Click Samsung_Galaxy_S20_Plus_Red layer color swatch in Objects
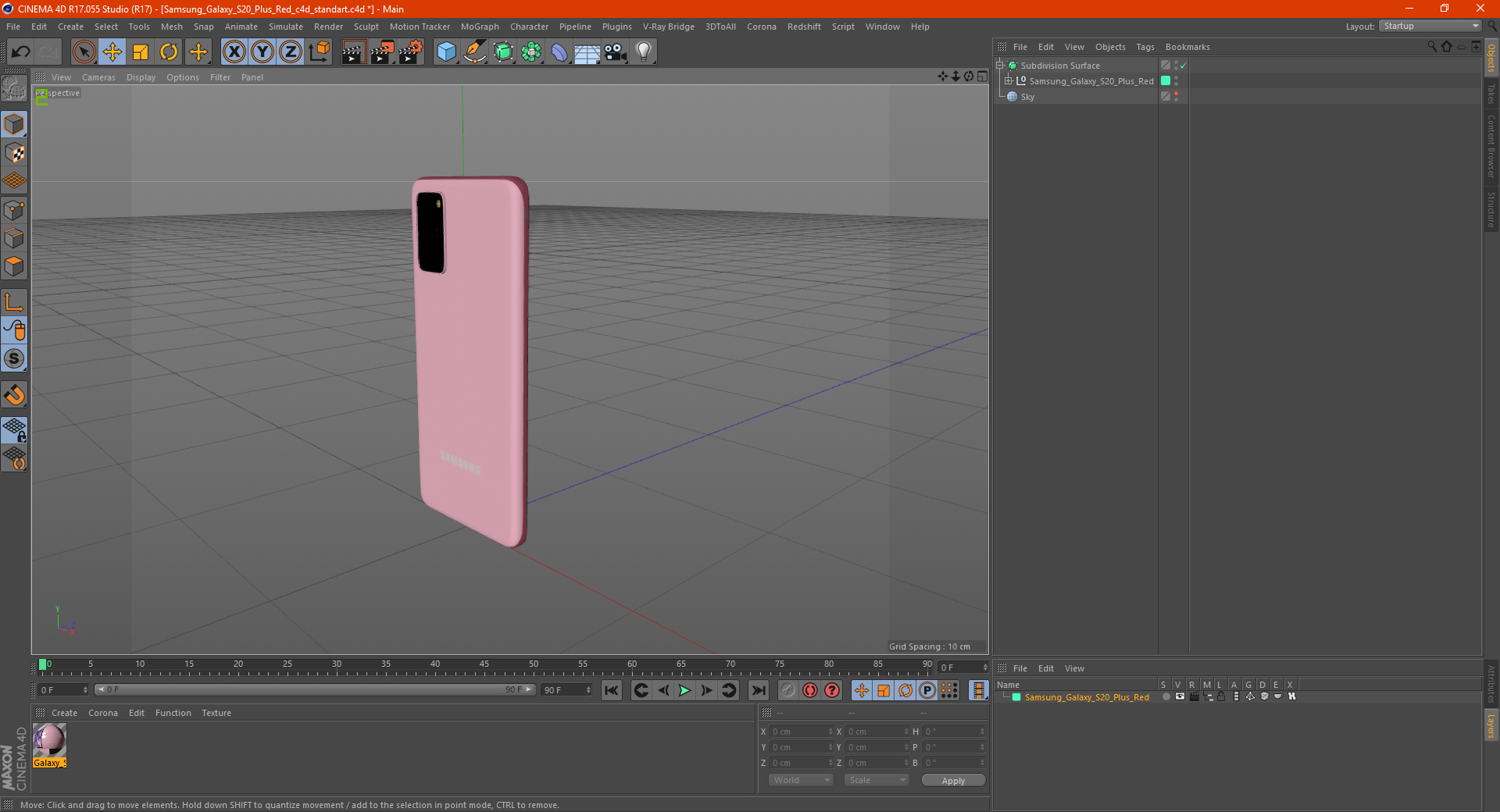1500x812 pixels. (1166, 81)
